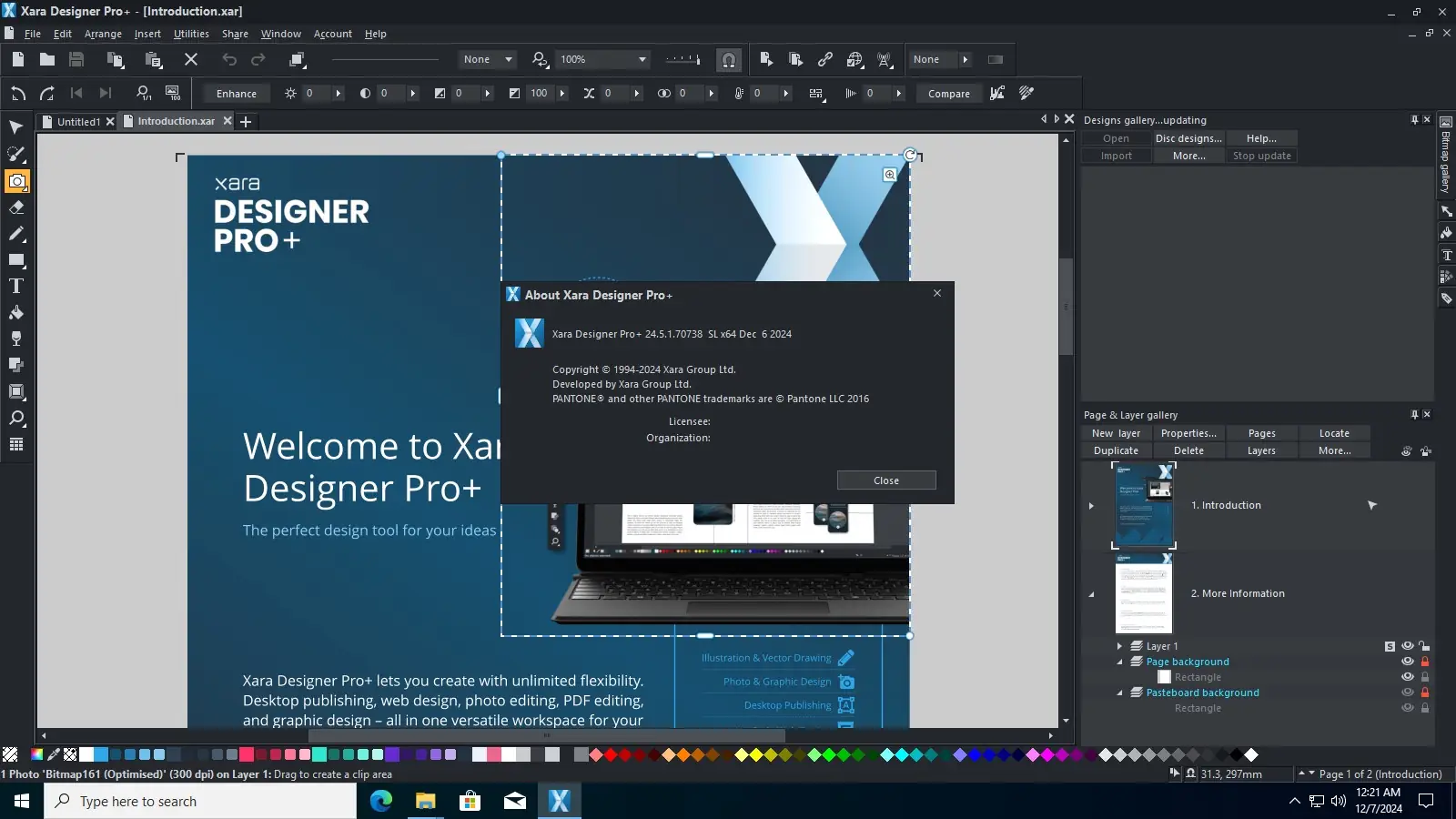Open the brightness value flyout arrow
1456x819 pixels.
pos(338,93)
